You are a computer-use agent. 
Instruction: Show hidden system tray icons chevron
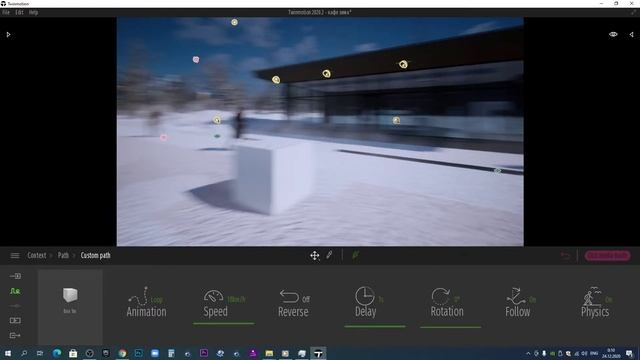pos(528,353)
